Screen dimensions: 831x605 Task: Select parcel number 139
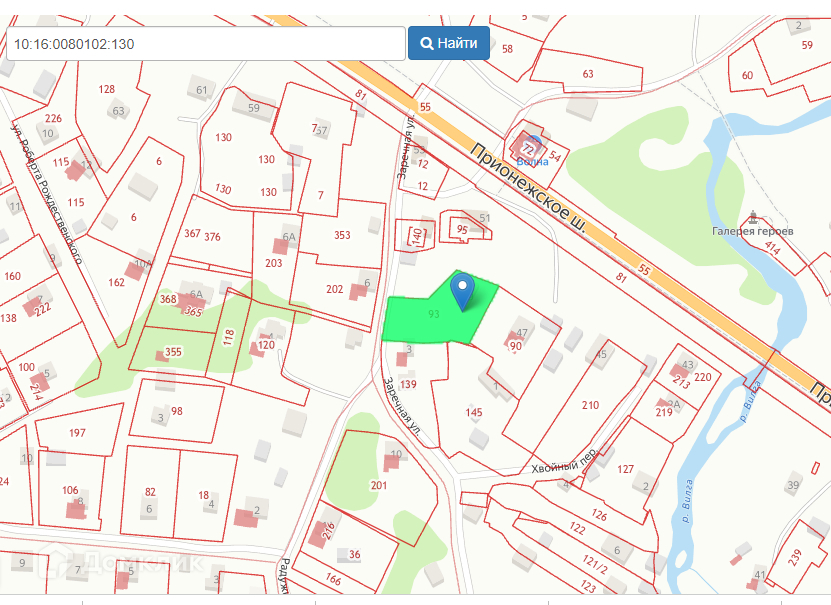pyautogui.click(x=408, y=384)
